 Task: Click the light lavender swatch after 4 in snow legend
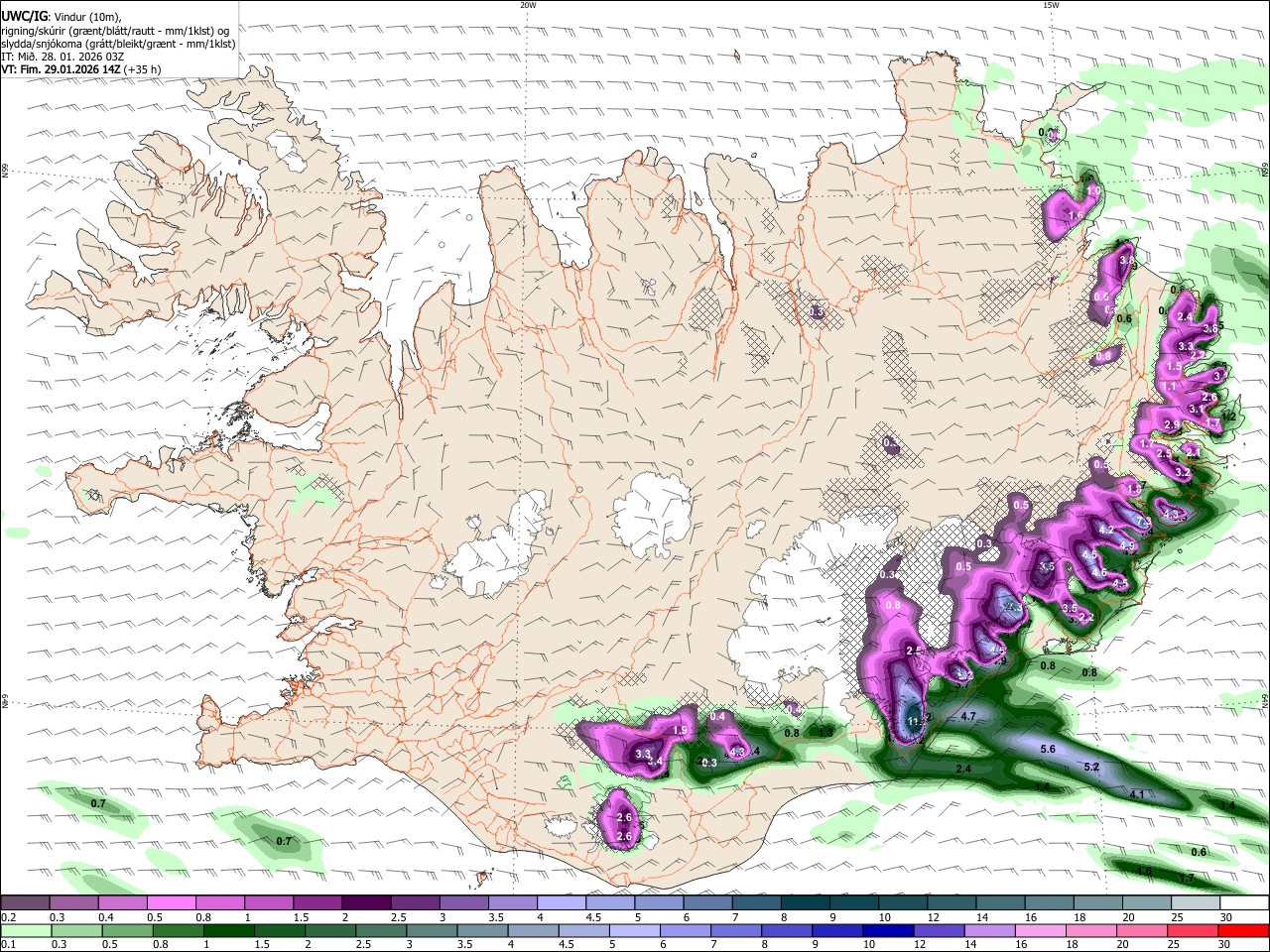[560, 903]
